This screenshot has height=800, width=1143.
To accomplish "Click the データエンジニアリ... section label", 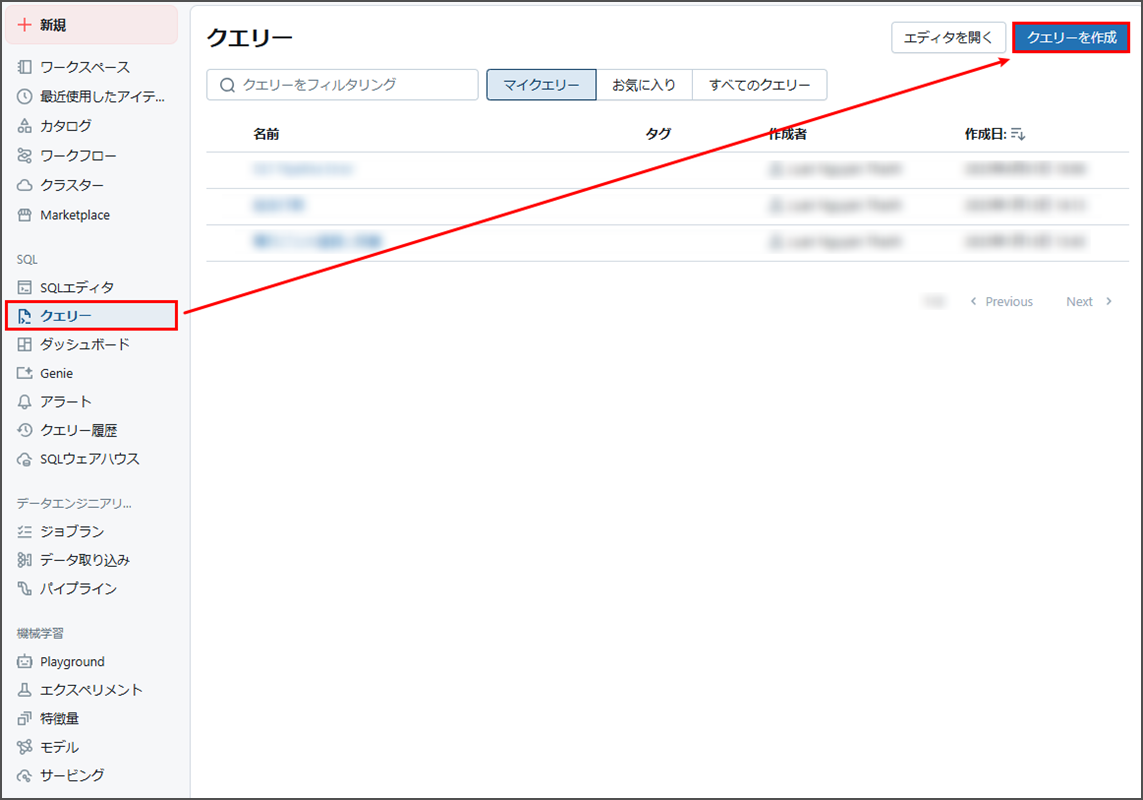I will tap(74, 503).
